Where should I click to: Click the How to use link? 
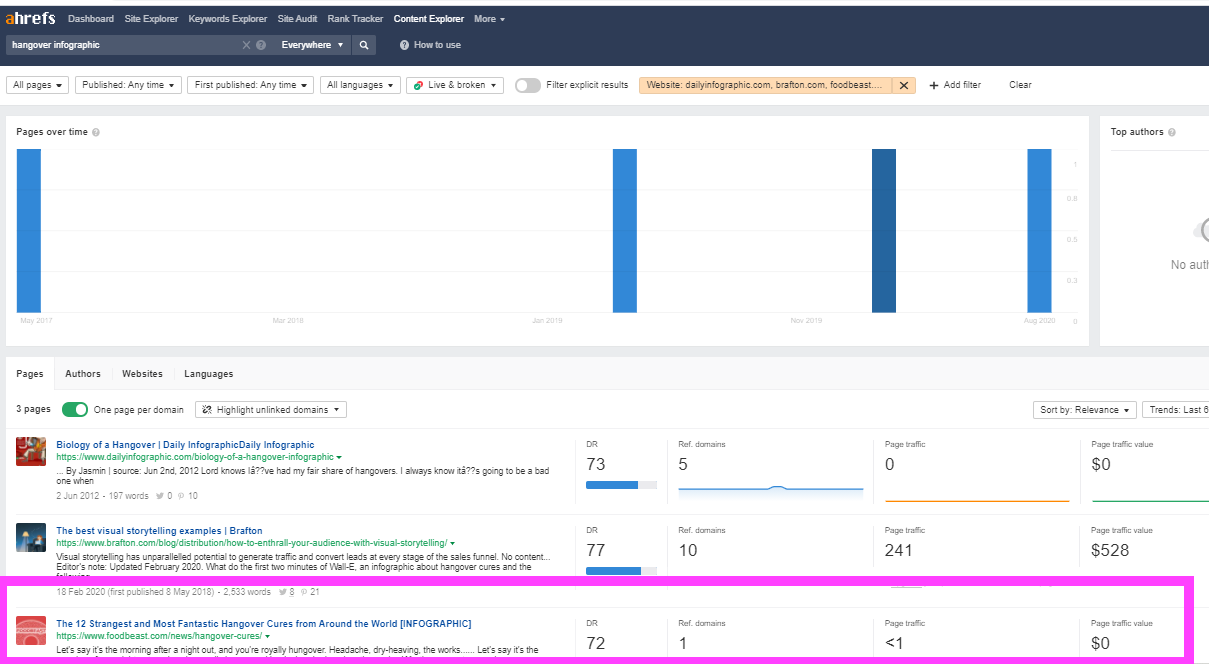(437, 45)
